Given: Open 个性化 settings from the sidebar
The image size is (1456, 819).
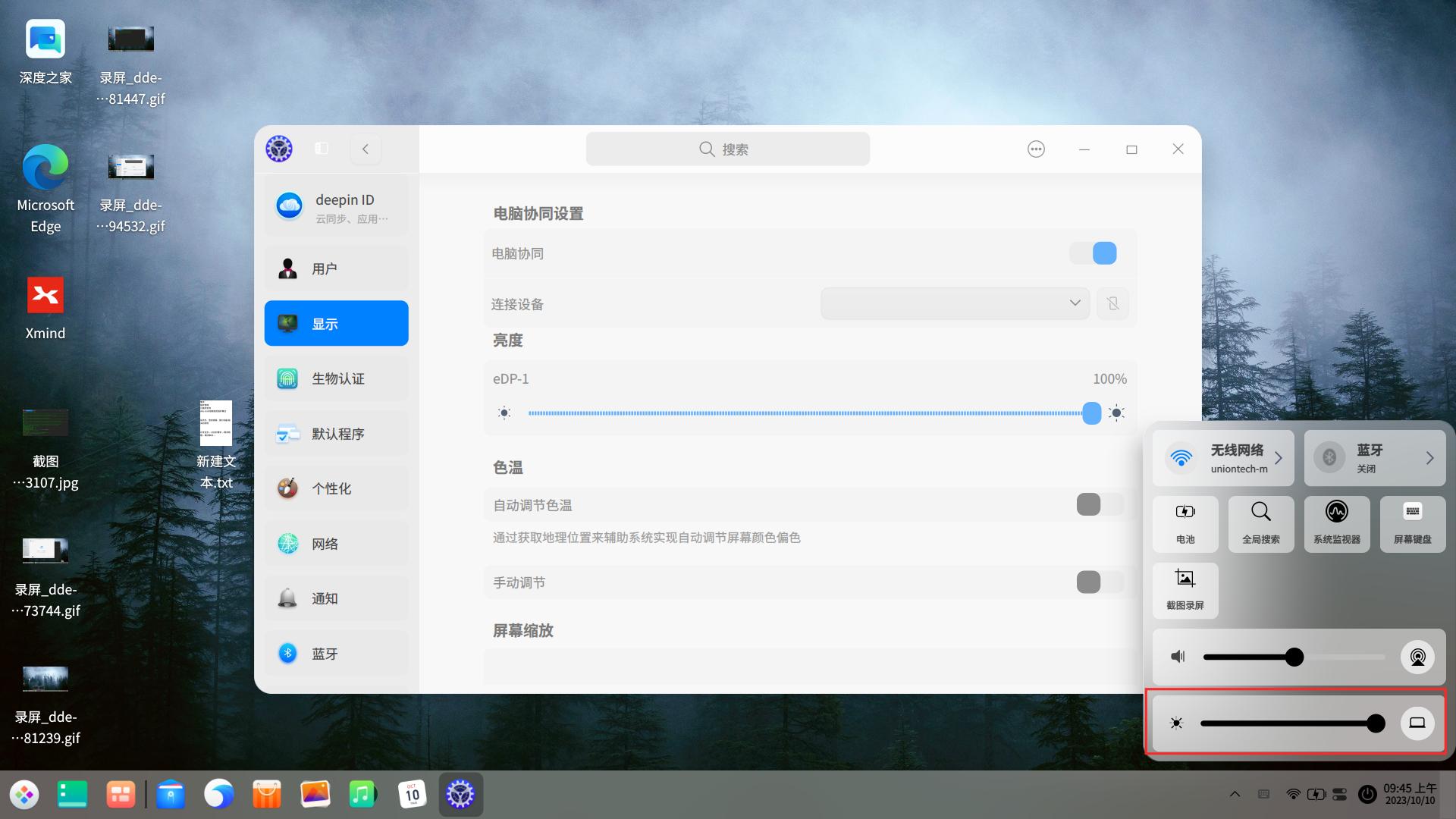Looking at the screenshot, I should (x=336, y=488).
